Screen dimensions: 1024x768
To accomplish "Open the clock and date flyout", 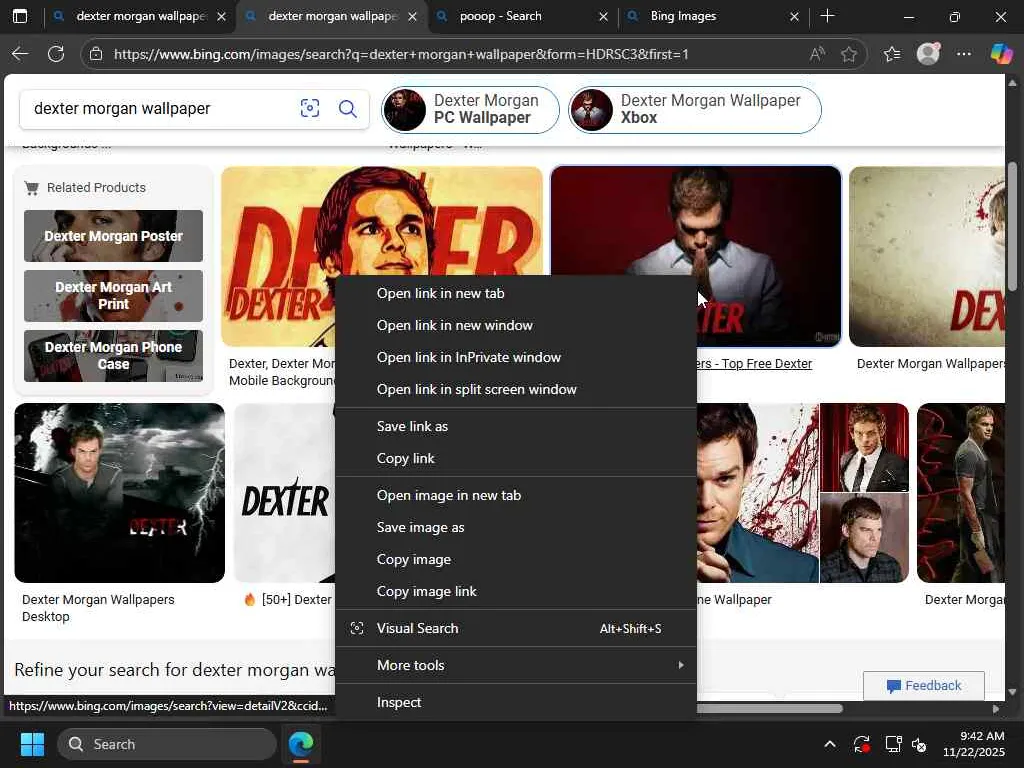I will [974, 744].
